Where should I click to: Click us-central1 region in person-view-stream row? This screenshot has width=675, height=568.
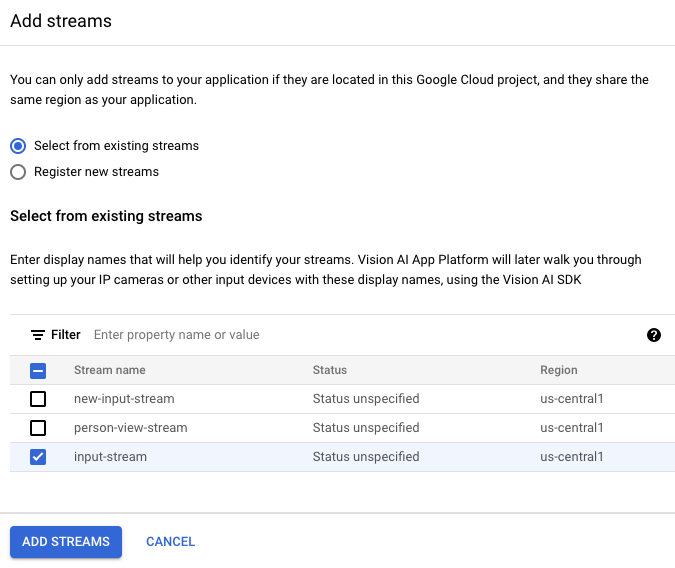click(x=571, y=428)
